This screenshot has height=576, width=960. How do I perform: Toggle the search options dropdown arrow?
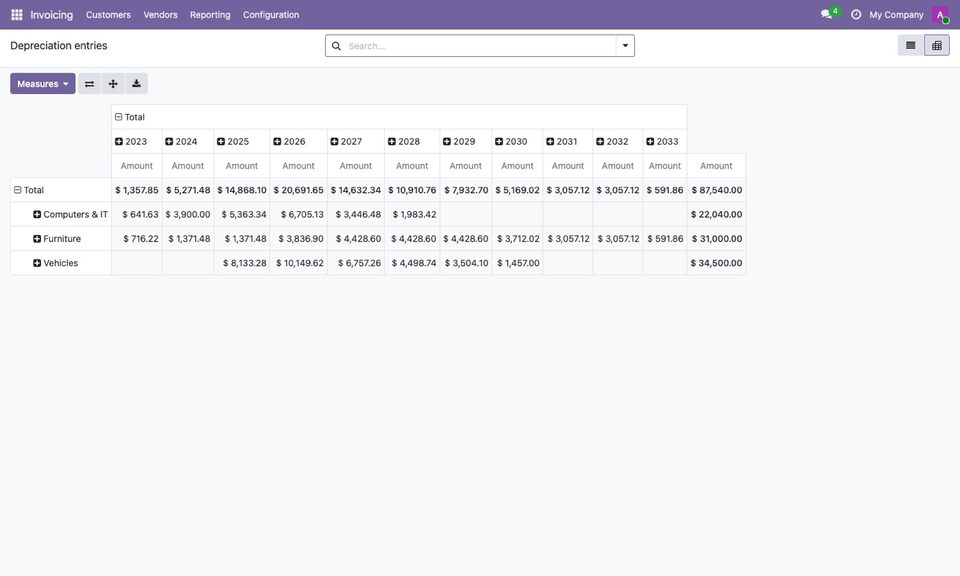(x=625, y=46)
